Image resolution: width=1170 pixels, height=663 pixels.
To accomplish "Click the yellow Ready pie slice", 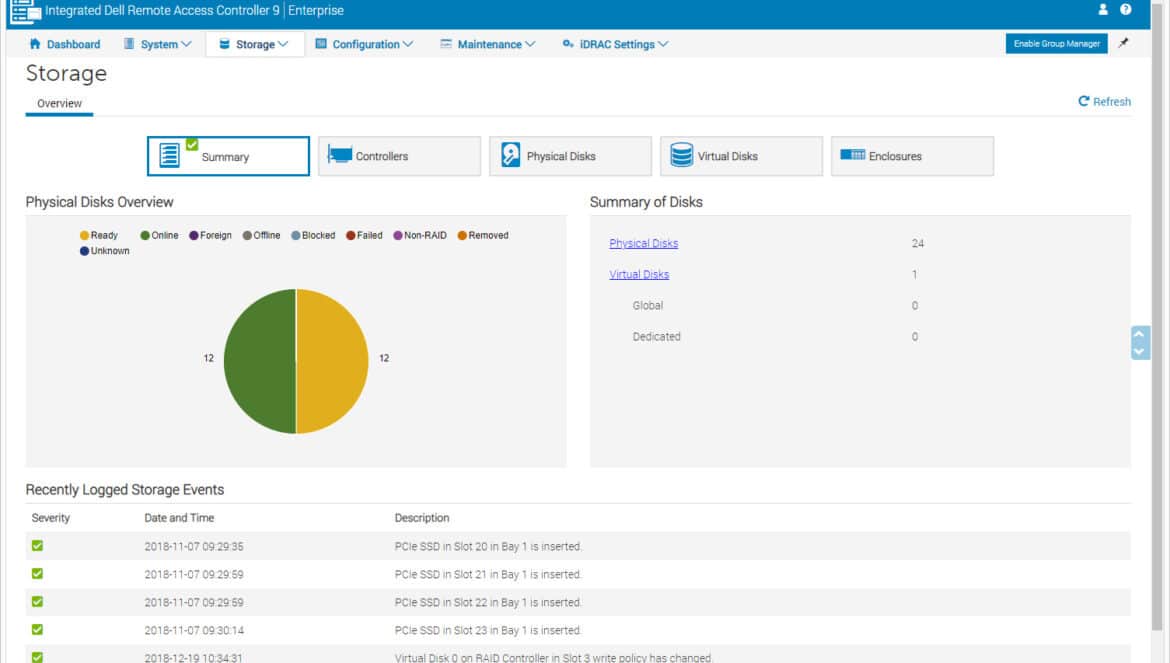I will [333, 361].
